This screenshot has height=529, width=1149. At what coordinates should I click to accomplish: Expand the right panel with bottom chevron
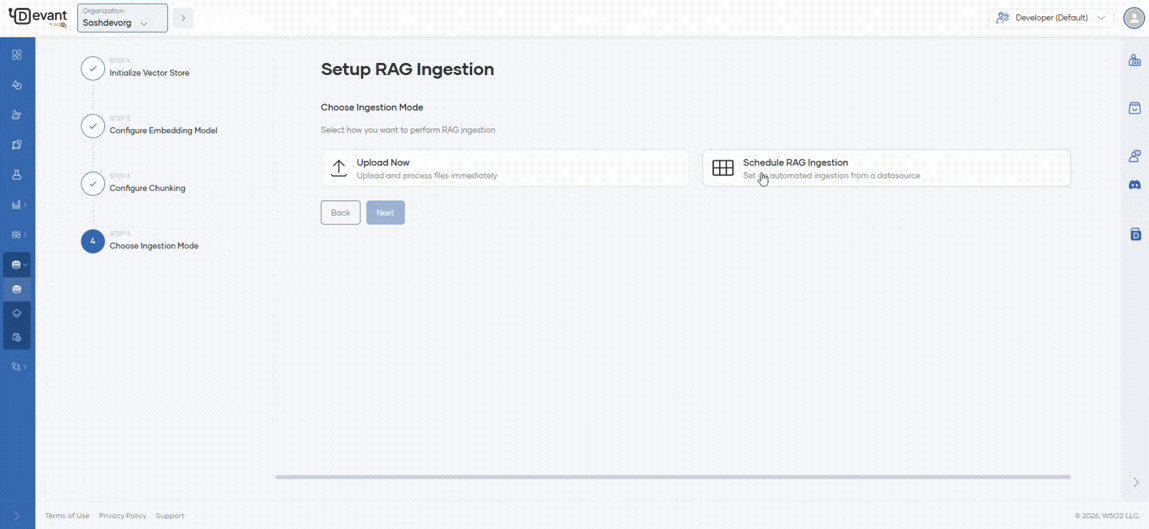click(x=1135, y=482)
